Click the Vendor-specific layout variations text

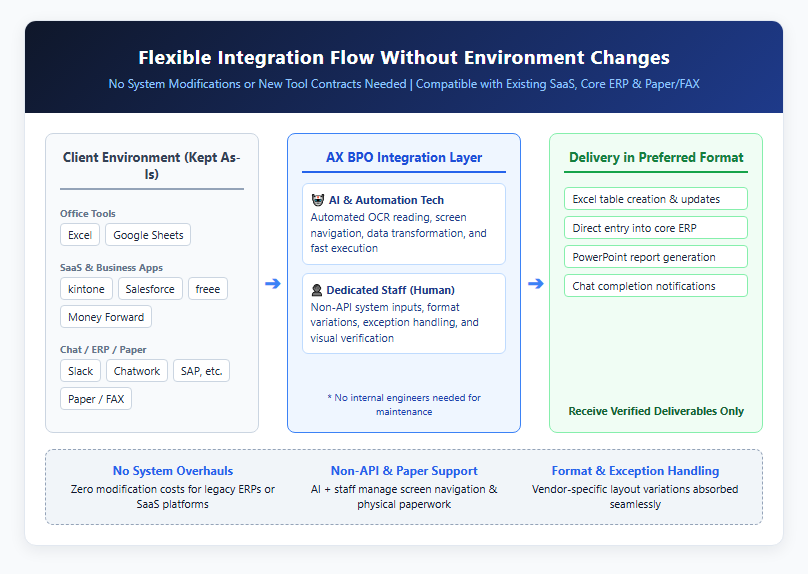click(635, 497)
